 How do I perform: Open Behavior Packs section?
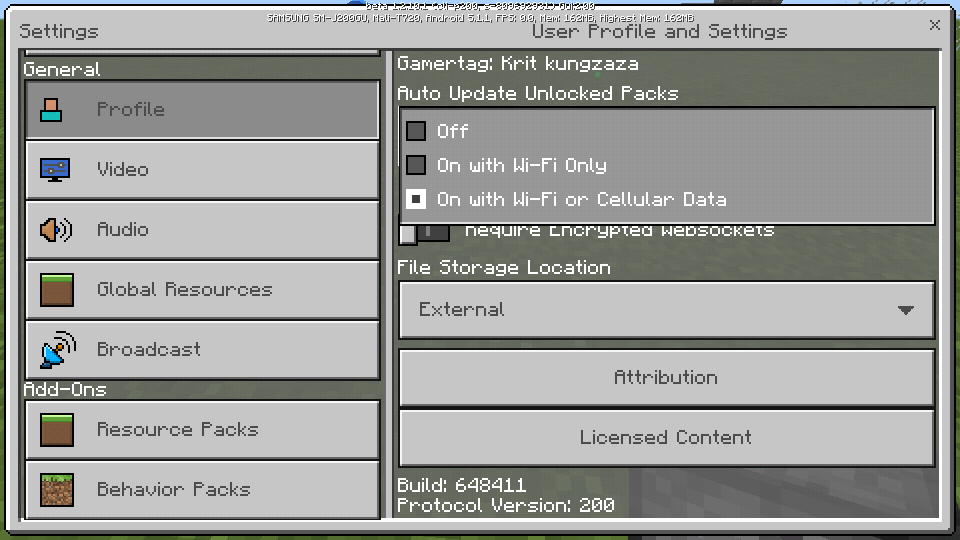203,489
